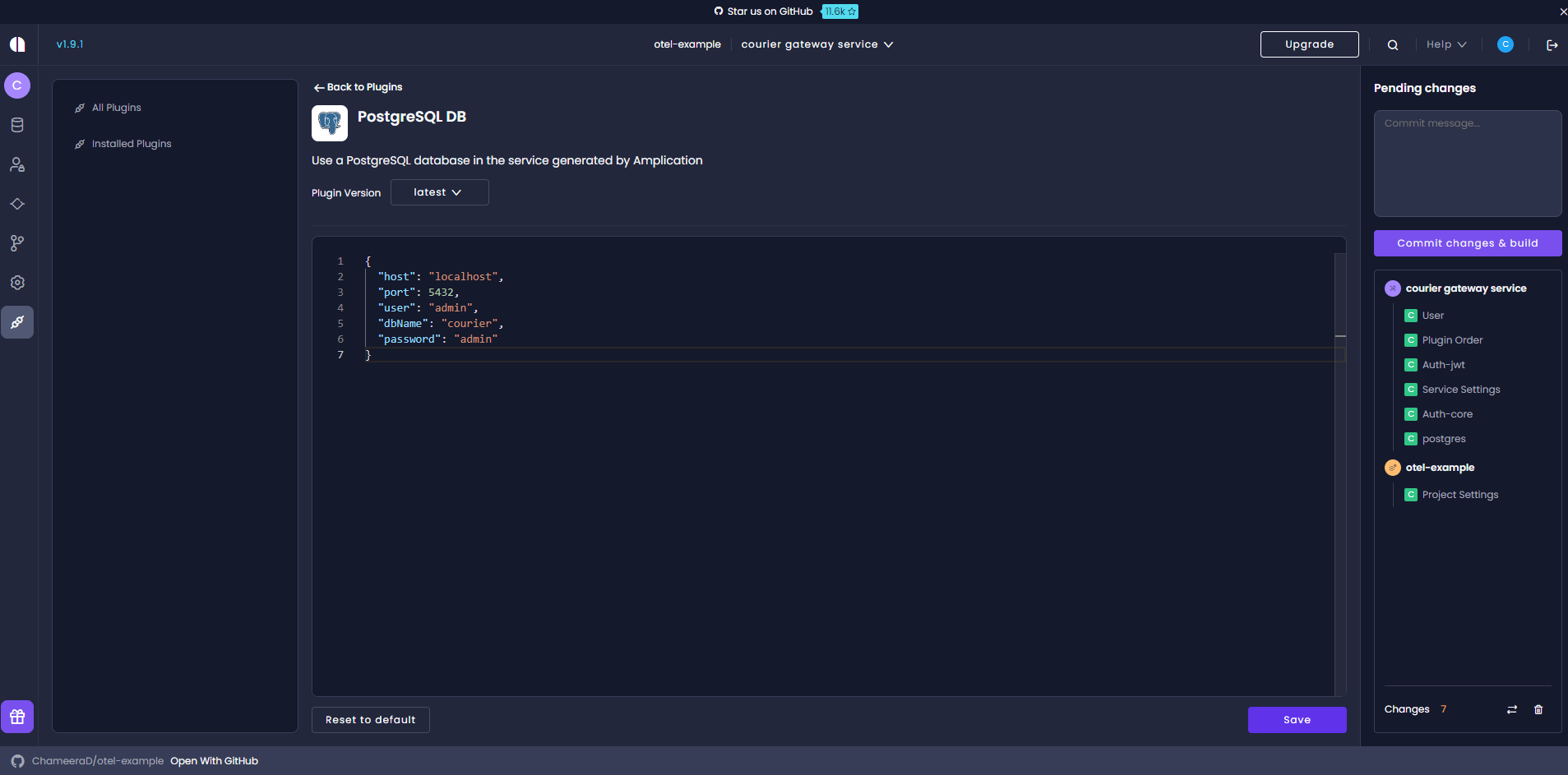The height and width of the screenshot is (775, 1568).
Task: Click the Upgrade button
Action: pos(1310,44)
